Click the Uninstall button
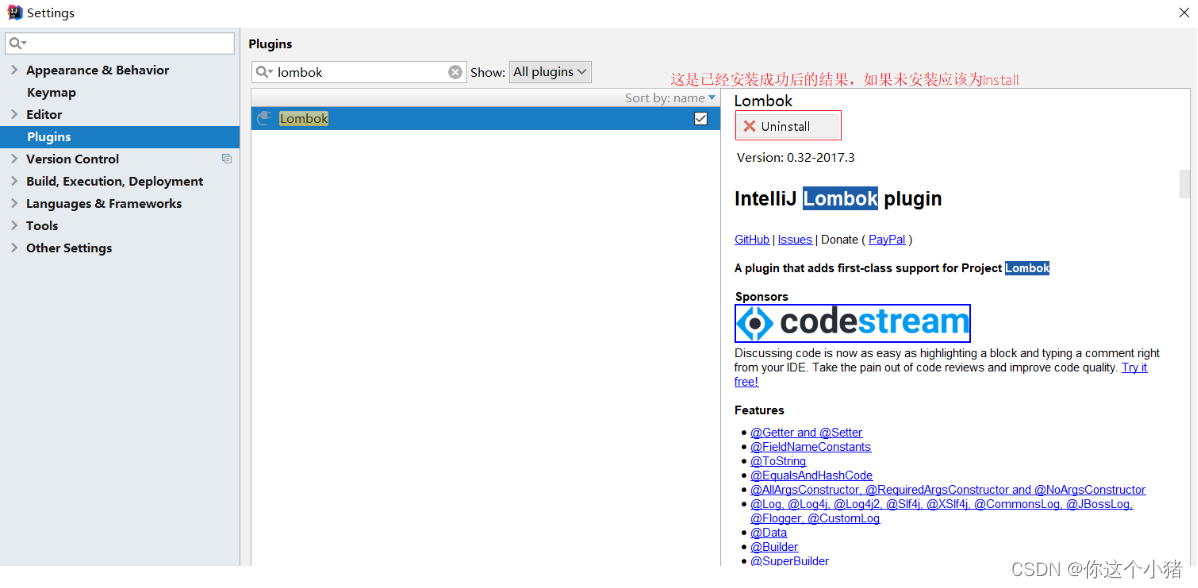Screen dimensions: 1198x588 (x=787, y=126)
